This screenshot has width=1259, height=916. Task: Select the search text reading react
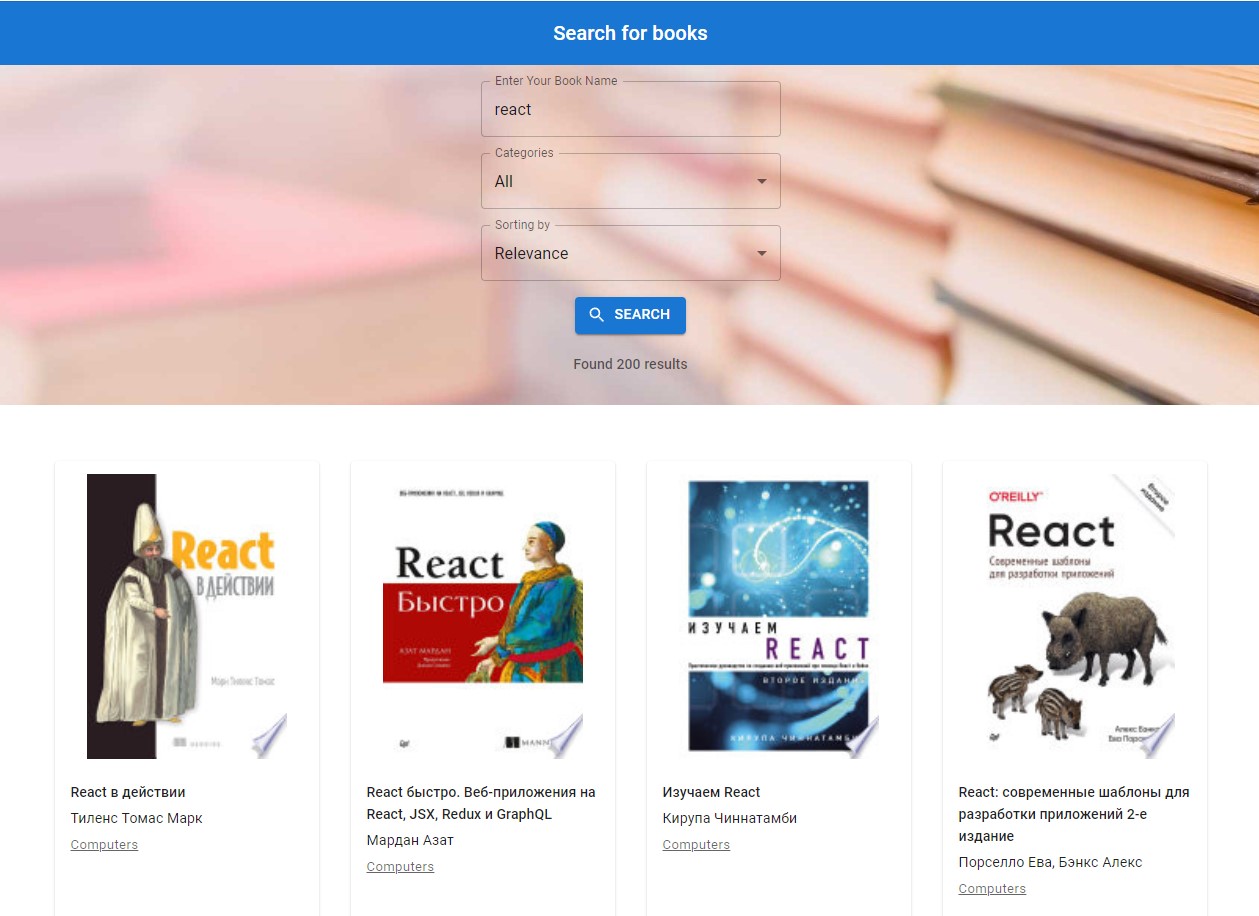[511, 109]
